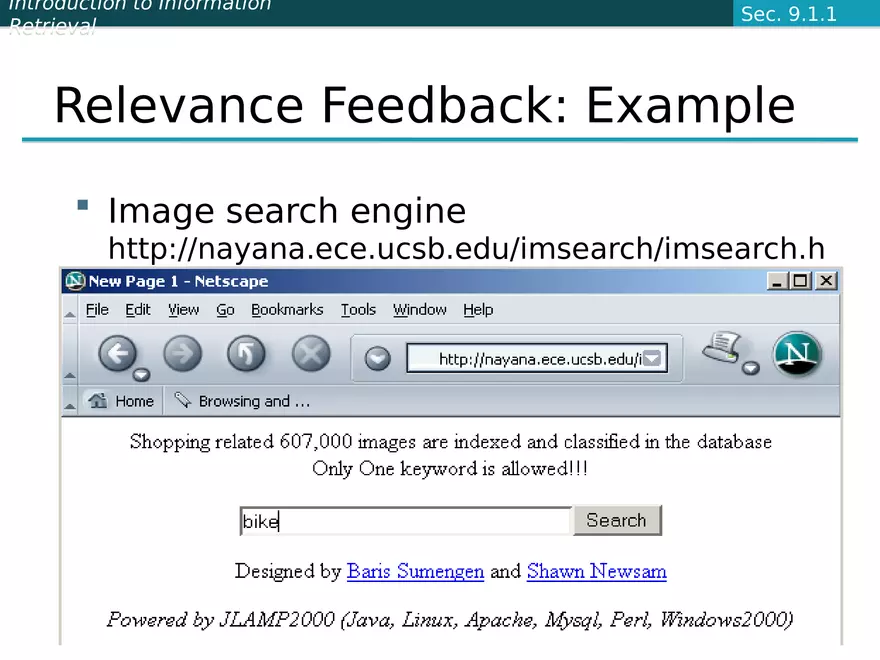Click the Help menu item
The width and height of the screenshot is (880, 660).
478,310
